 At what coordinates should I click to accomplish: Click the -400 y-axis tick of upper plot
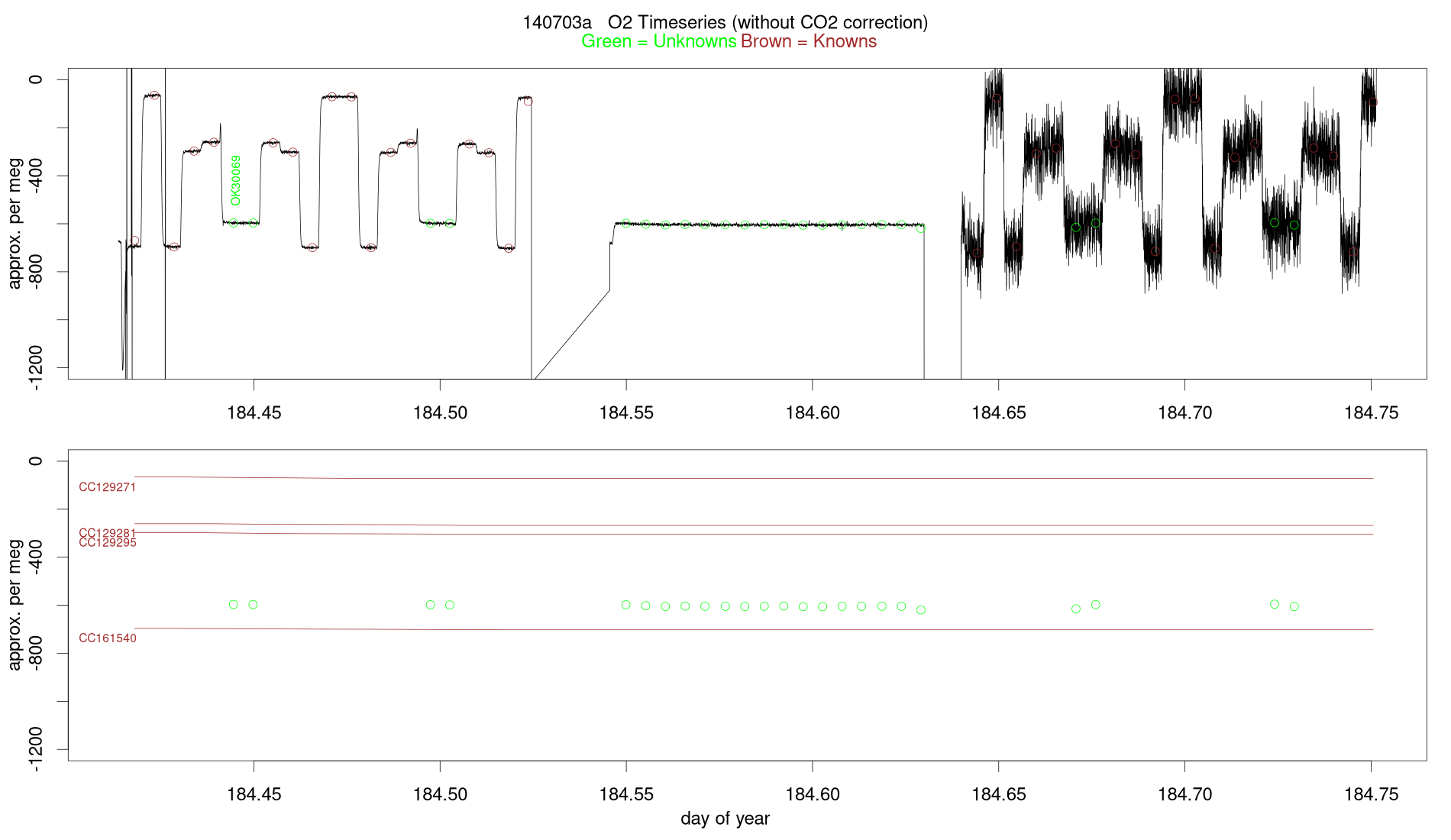pos(35,176)
